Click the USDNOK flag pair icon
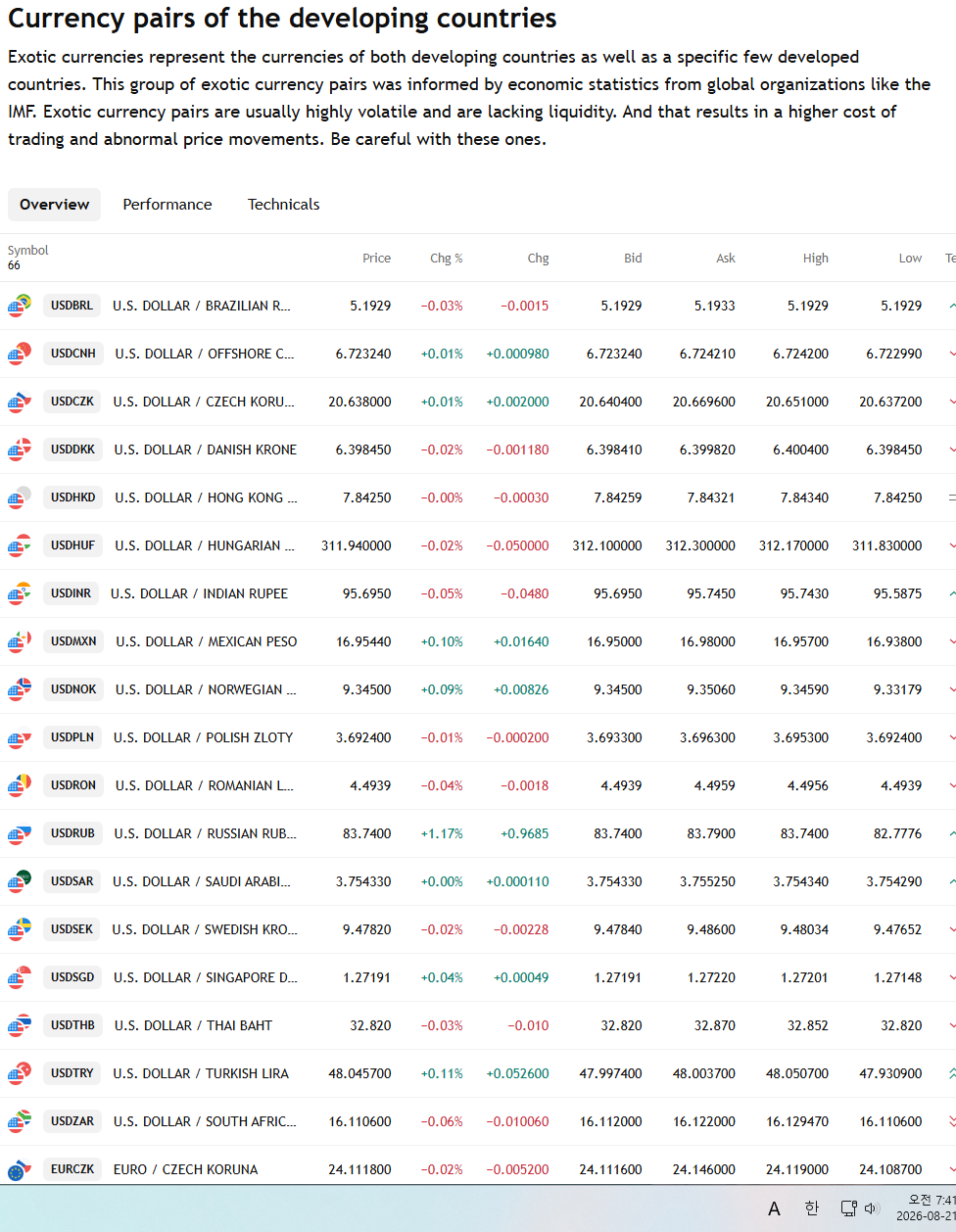 coord(20,689)
